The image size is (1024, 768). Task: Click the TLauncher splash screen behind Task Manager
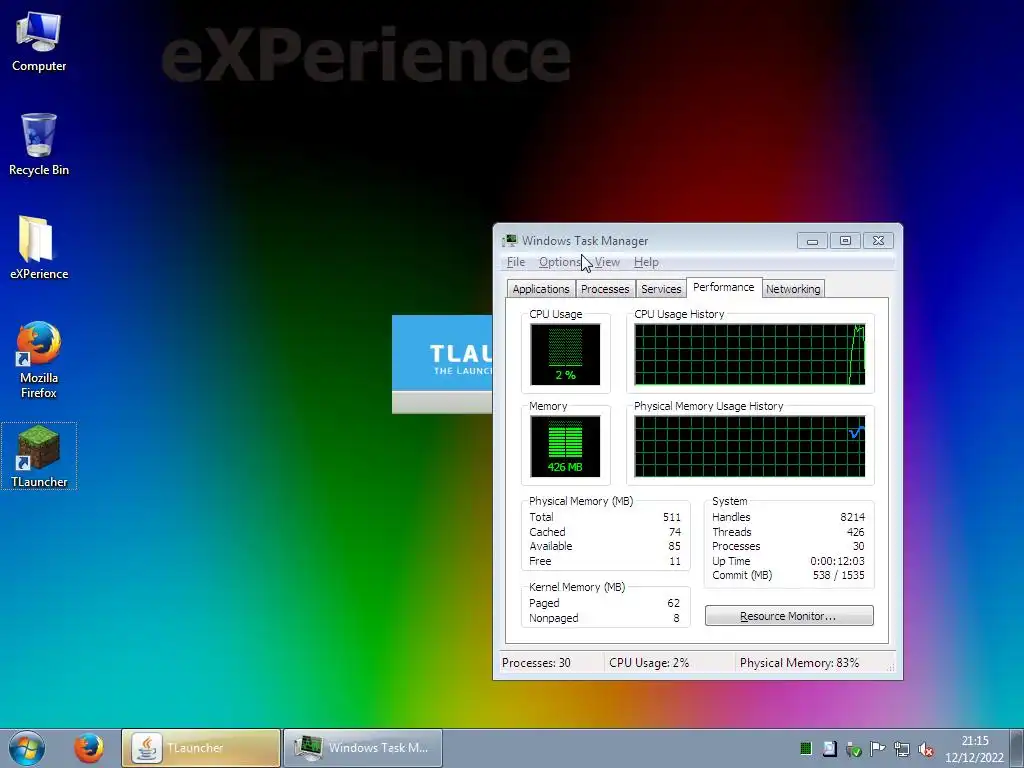click(x=442, y=364)
